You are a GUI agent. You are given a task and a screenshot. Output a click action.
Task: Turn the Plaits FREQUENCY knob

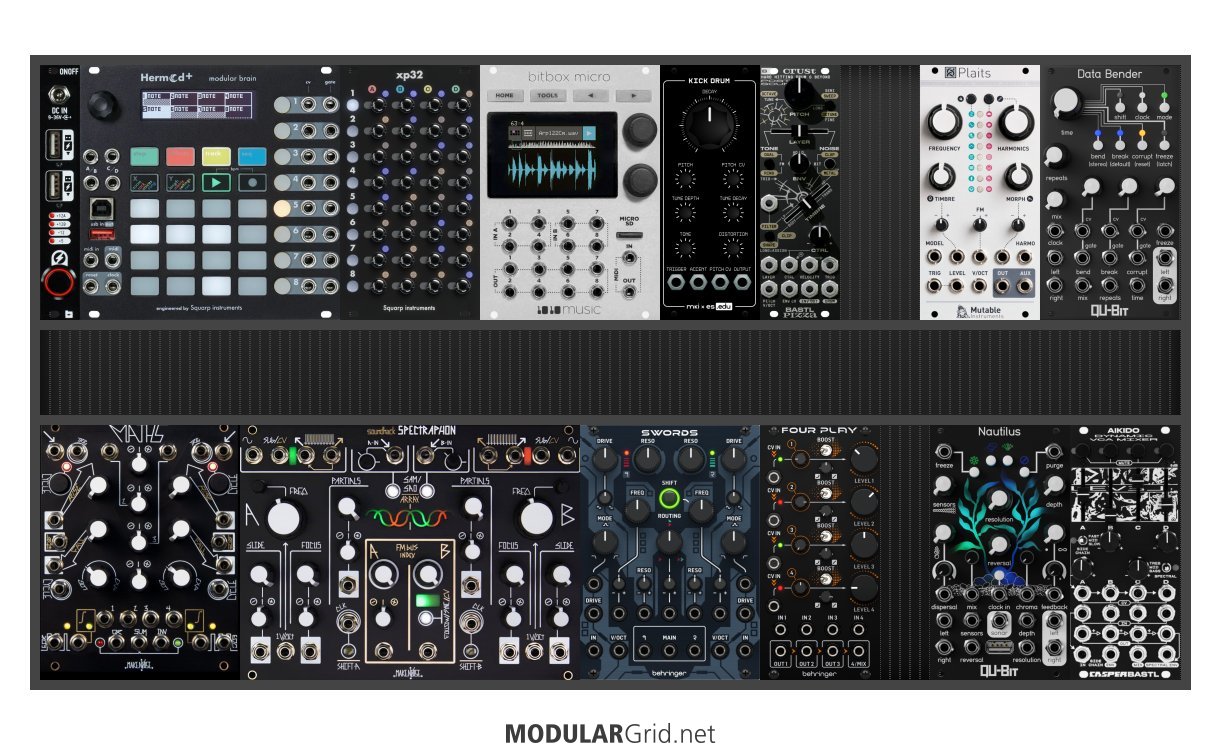945,121
